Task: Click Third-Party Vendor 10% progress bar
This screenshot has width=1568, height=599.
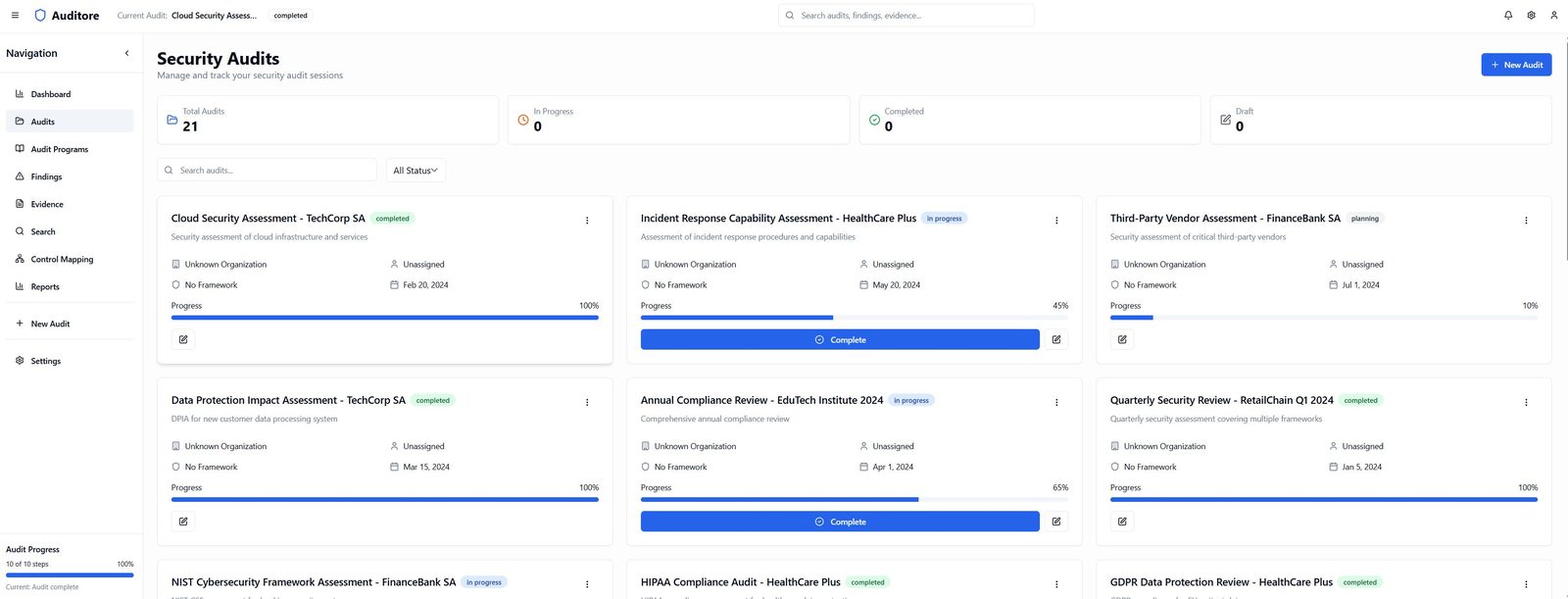Action: pos(1324,318)
